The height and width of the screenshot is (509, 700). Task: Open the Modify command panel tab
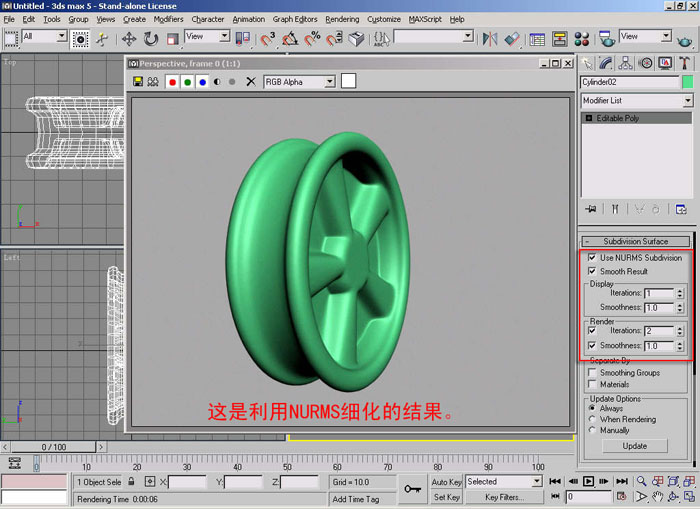[x=606, y=63]
